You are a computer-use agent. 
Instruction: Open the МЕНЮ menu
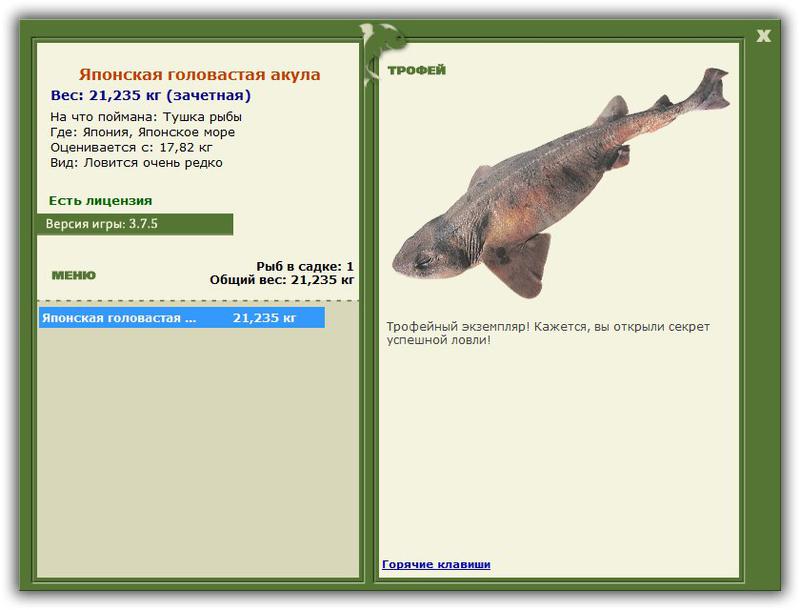(73, 275)
